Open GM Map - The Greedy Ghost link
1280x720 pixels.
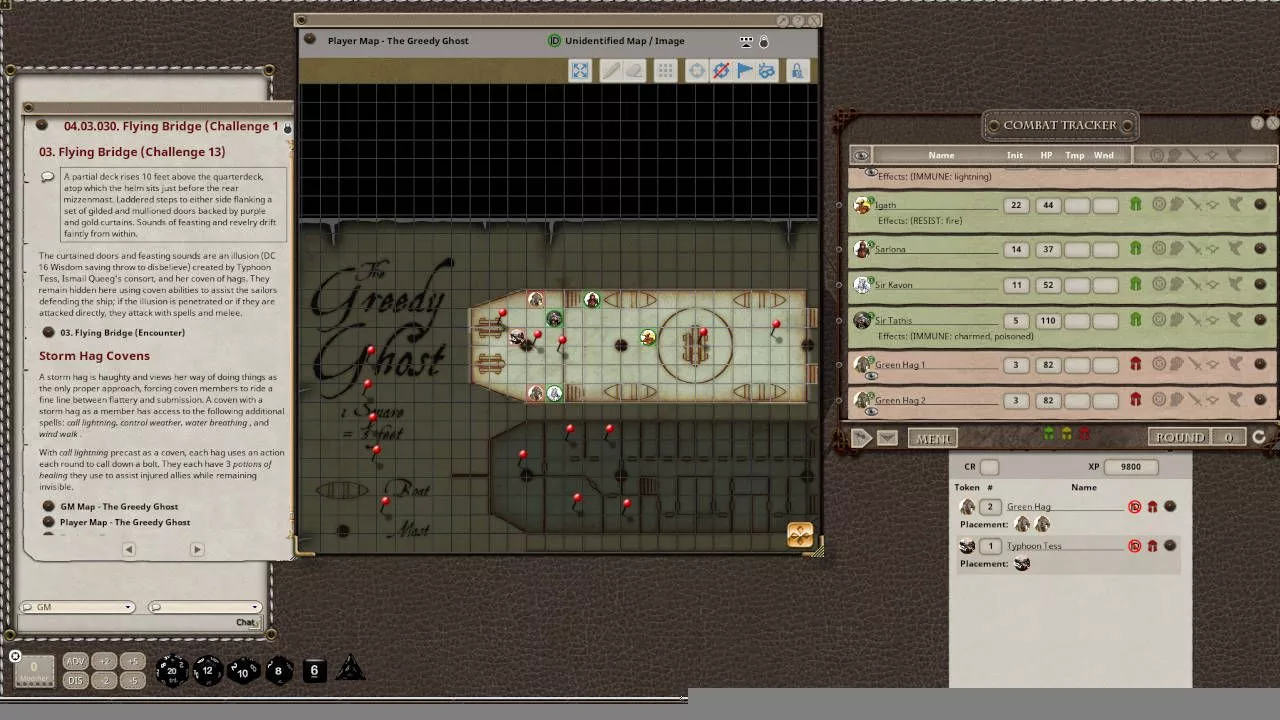tap(119, 506)
